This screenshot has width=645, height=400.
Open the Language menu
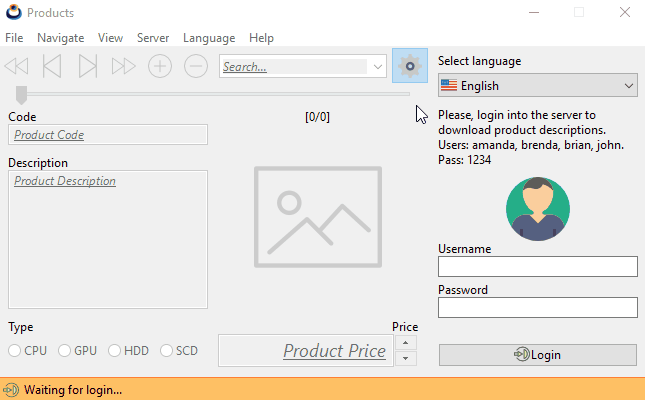click(x=209, y=38)
